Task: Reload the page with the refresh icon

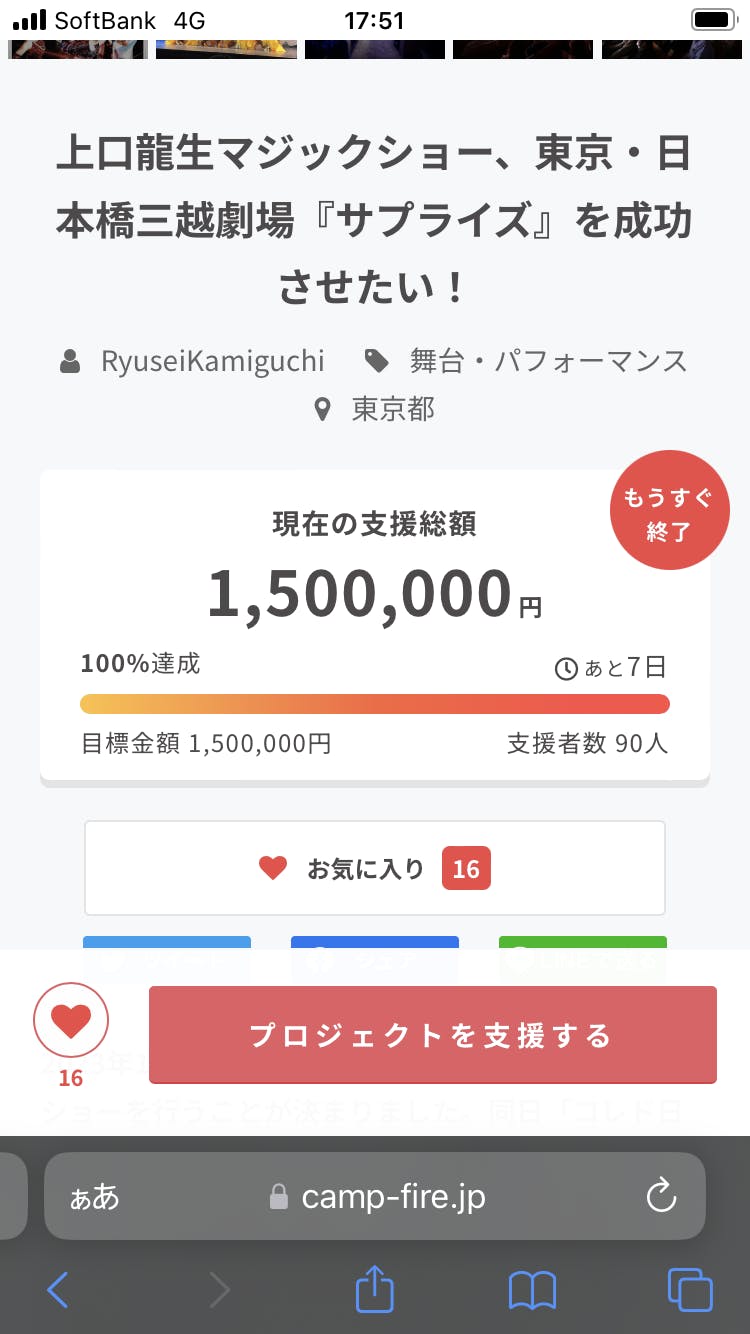Action: 661,1196
